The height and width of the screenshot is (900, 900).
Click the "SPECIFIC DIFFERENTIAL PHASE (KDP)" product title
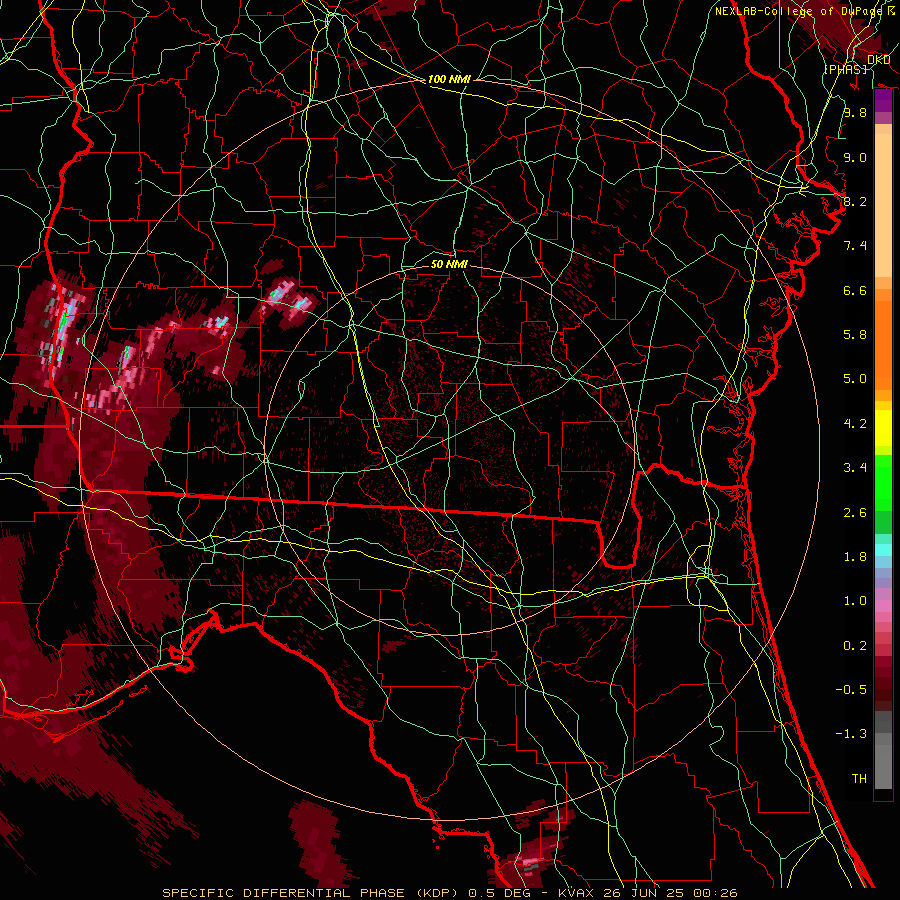pyautogui.click(x=309, y=893)
